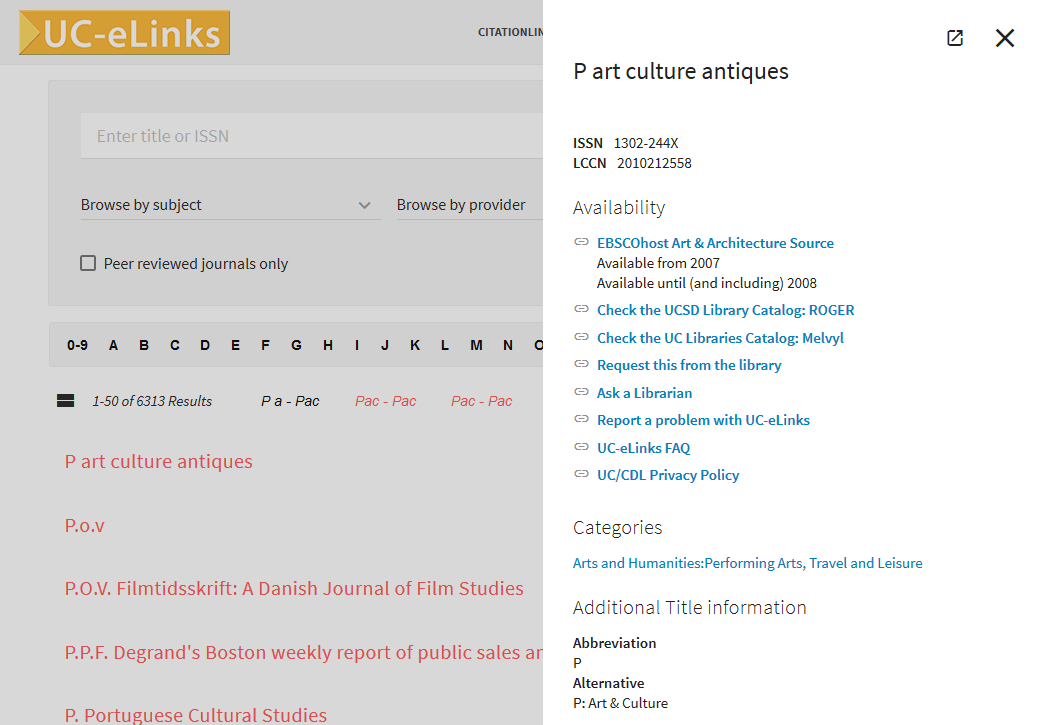Click link icon beside Ask a Librarian
Screen dimensions: 1040x725
[x=582, y=392]
